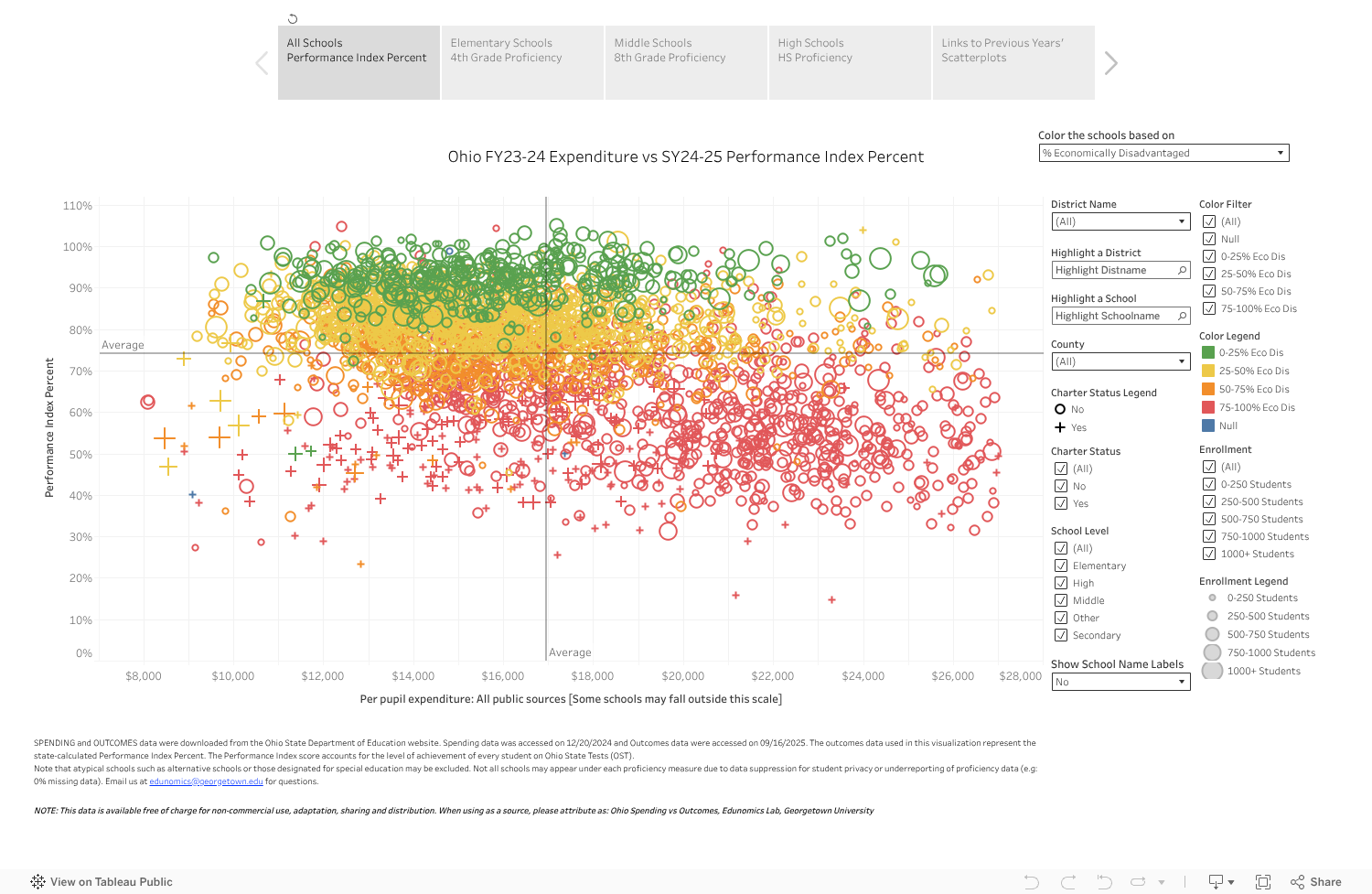1372x894 pixels.
Task: Open the Color the schools based on dropdown
Action: [1281, 153]
